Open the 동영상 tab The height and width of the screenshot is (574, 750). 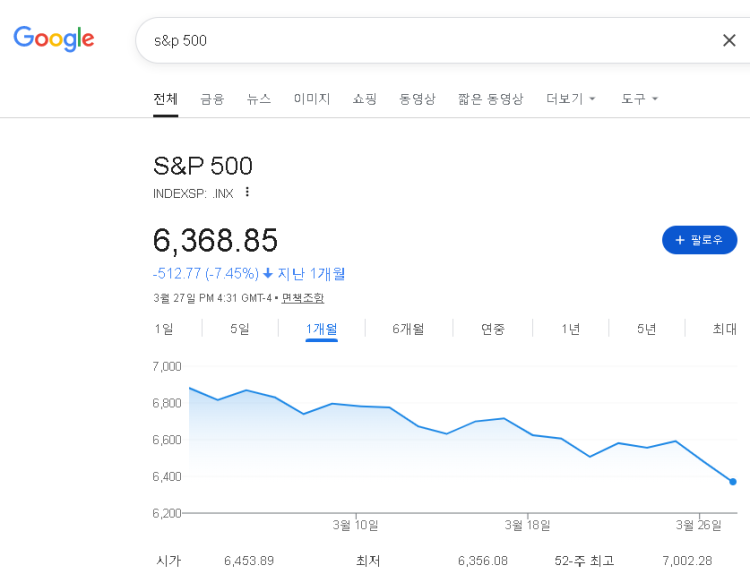point(417,99)
